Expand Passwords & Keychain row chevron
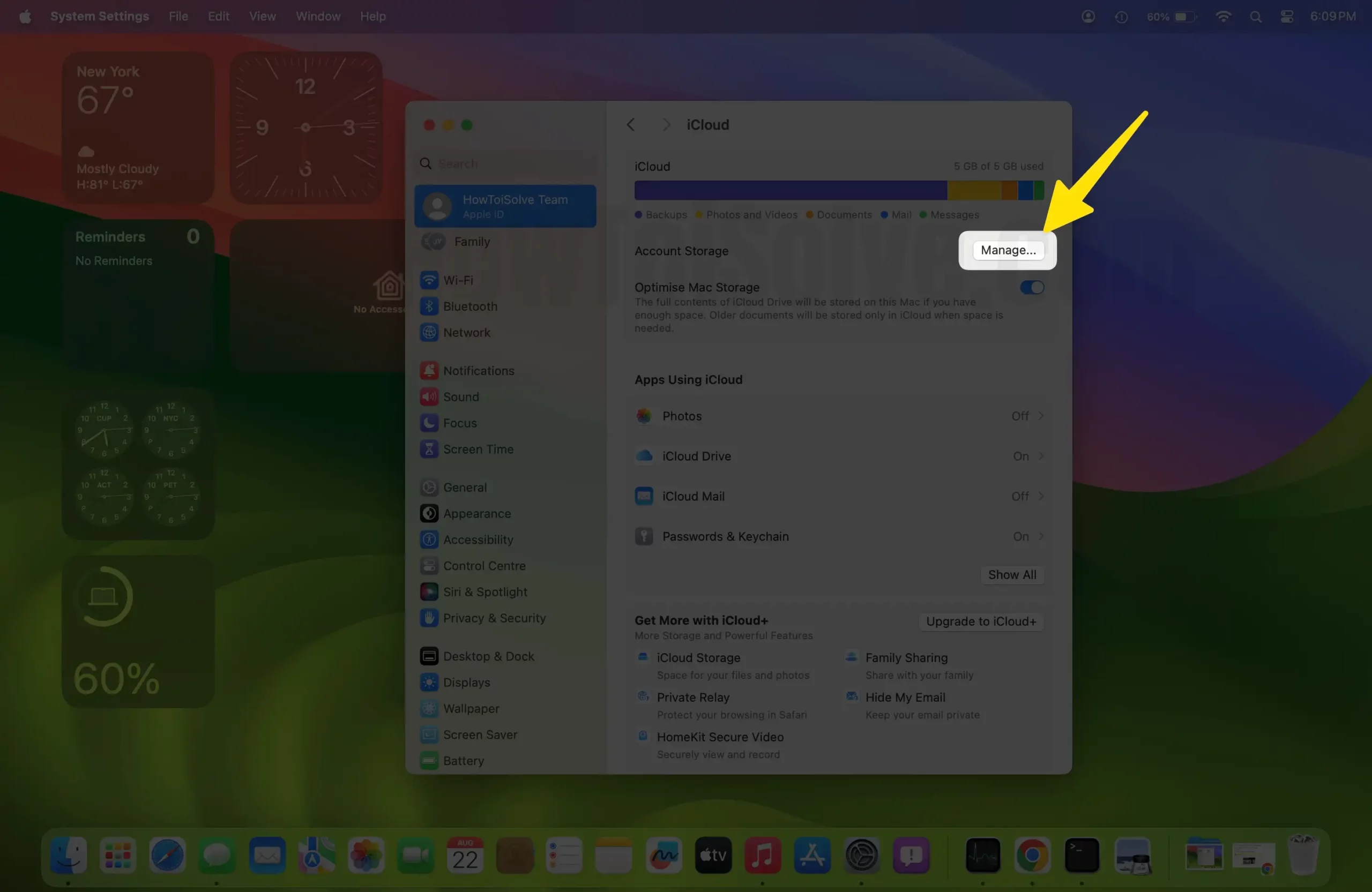This screenshot has height=892, width=1372. [x=1041, y=536]
